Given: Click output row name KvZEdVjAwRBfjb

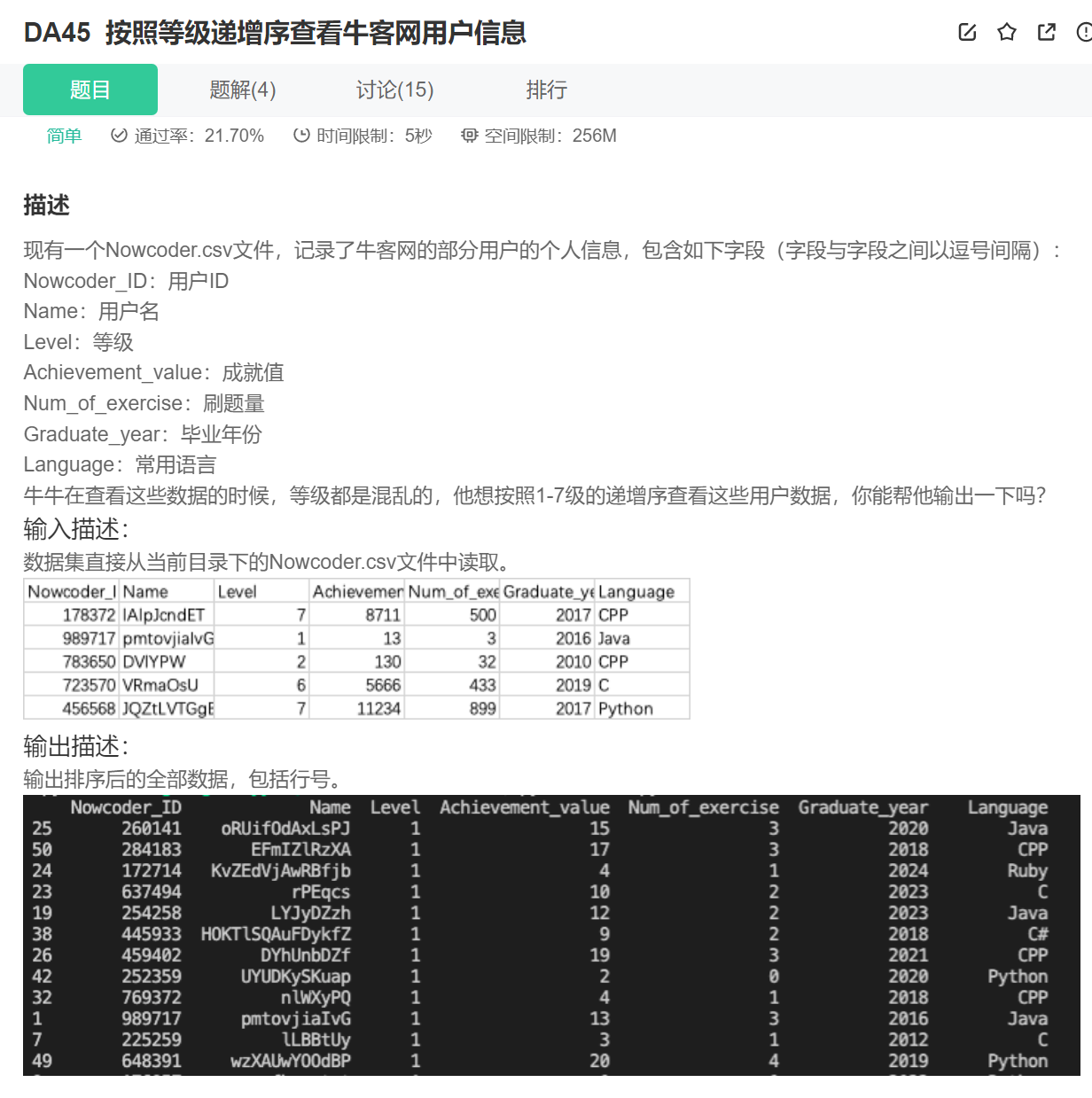Looking at the screenshot, I should 281,871.
